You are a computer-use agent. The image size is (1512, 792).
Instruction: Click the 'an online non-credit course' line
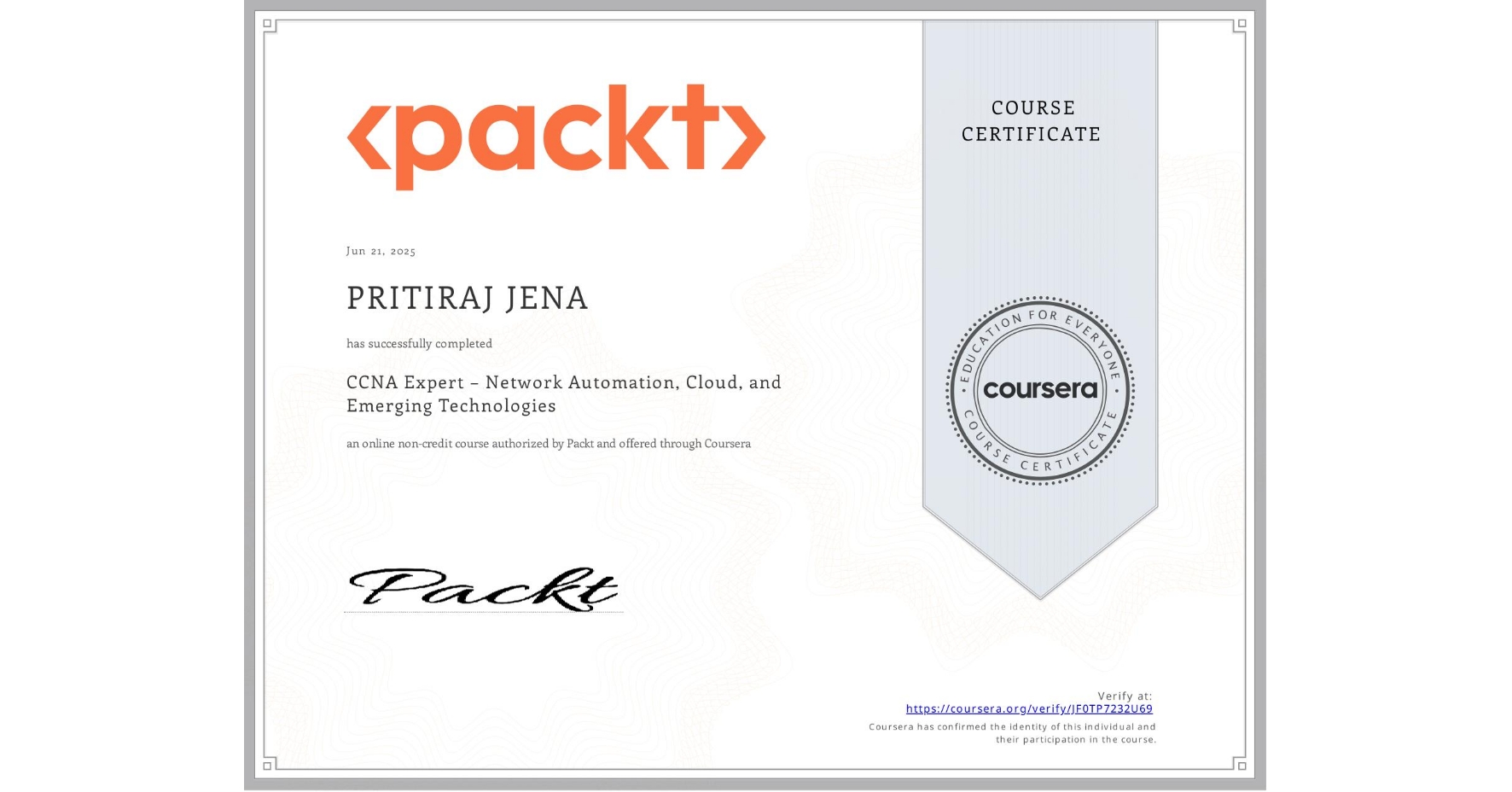point(549,444)
